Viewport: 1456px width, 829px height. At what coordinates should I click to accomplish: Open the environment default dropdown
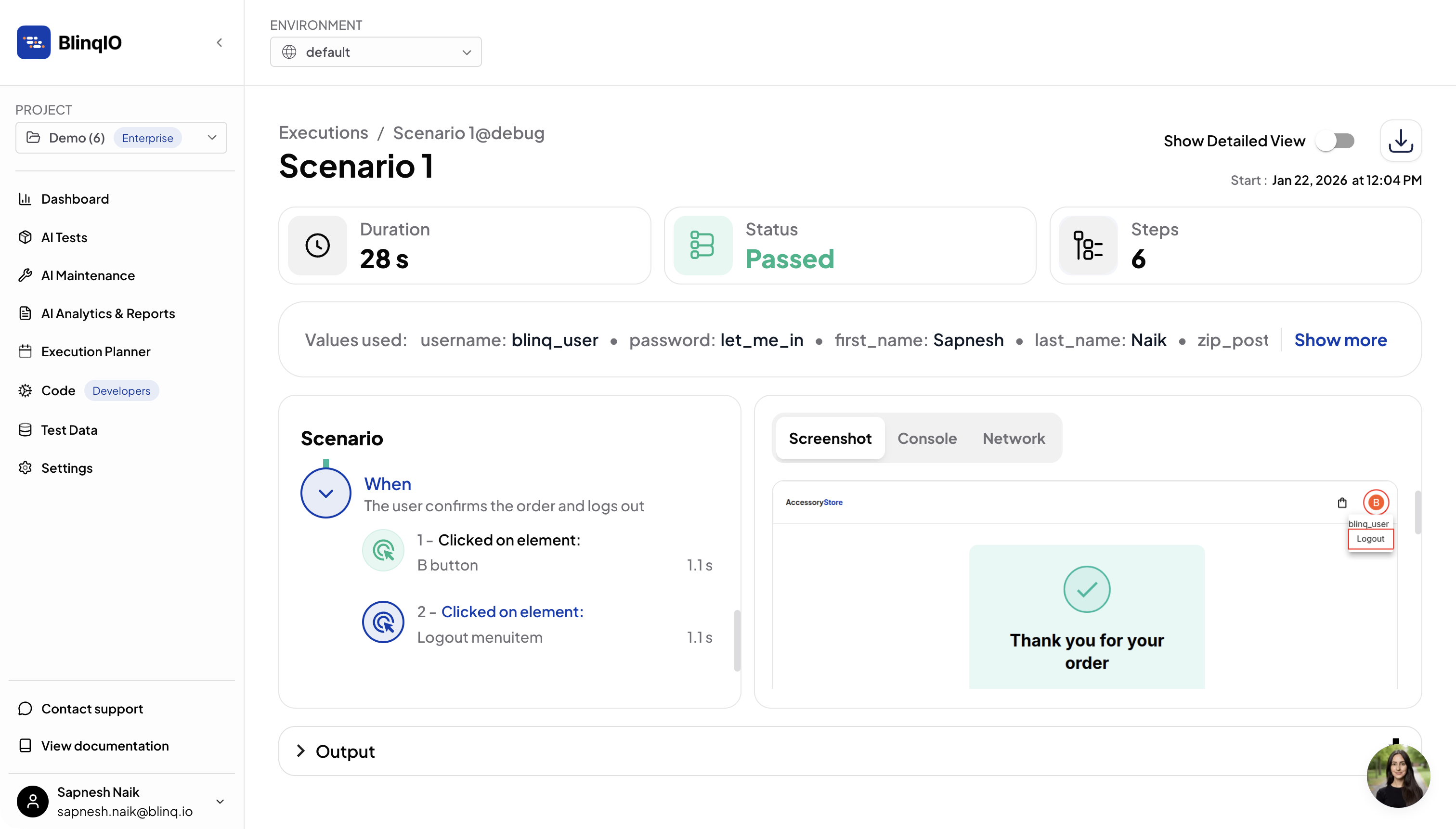376,52
